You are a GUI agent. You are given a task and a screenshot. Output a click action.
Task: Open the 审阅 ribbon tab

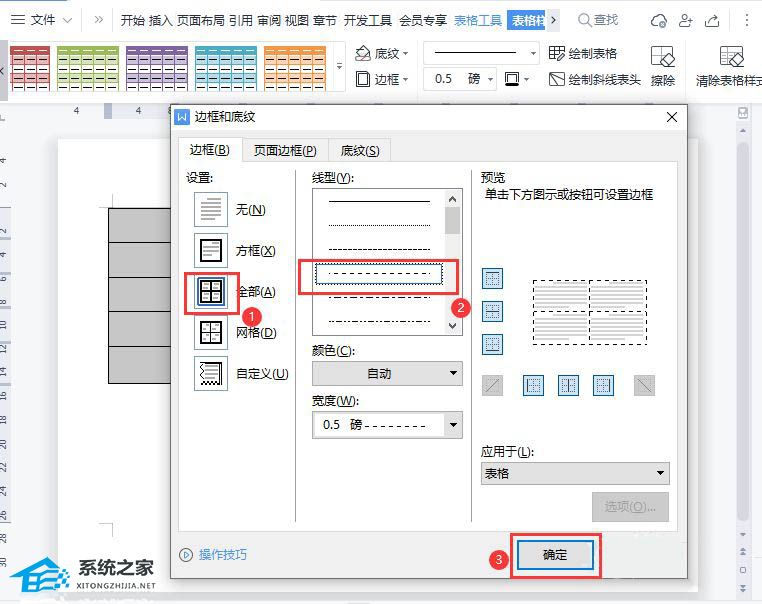click(x=269, y=20)
